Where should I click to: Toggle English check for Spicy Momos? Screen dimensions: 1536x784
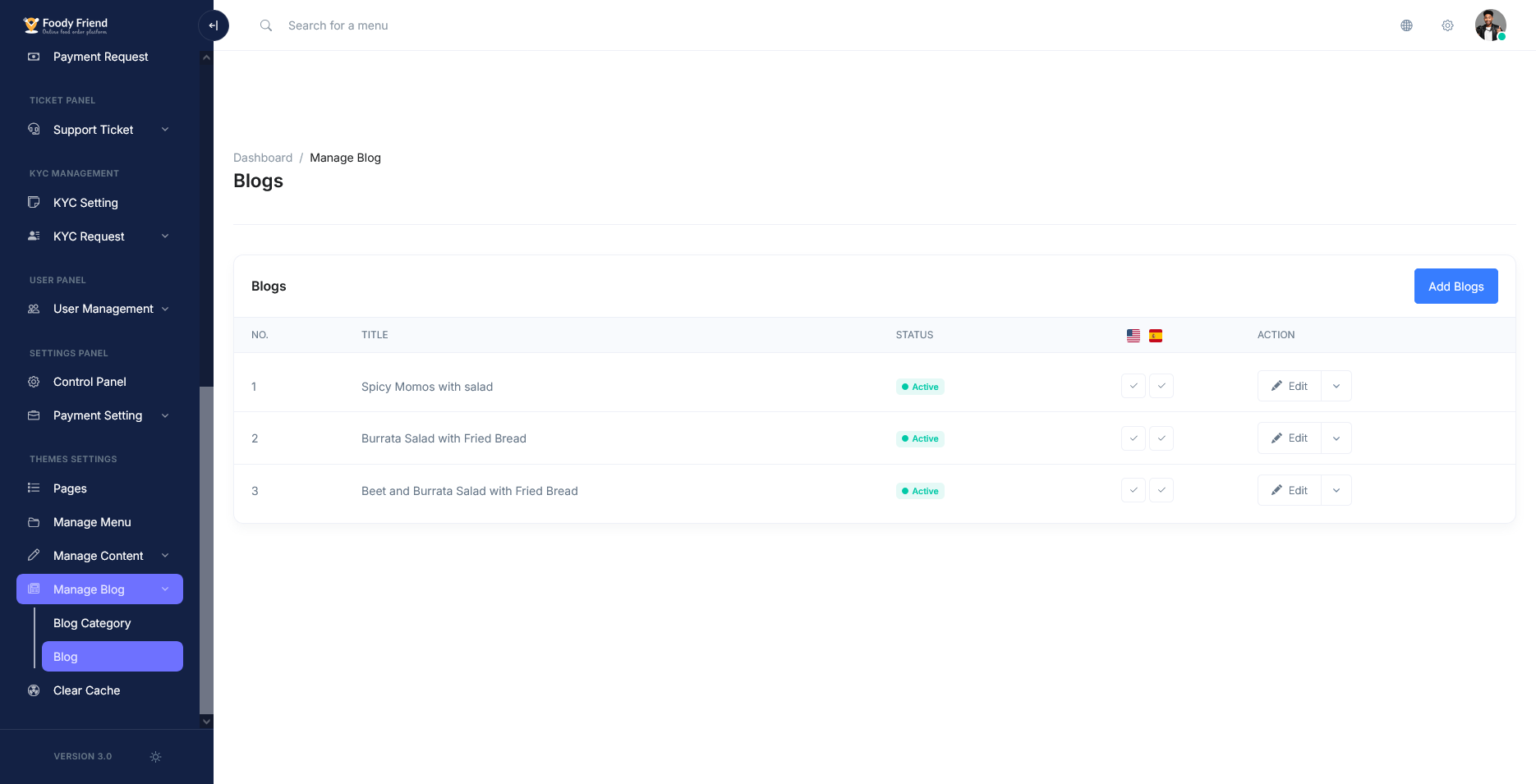(1134, 386)
